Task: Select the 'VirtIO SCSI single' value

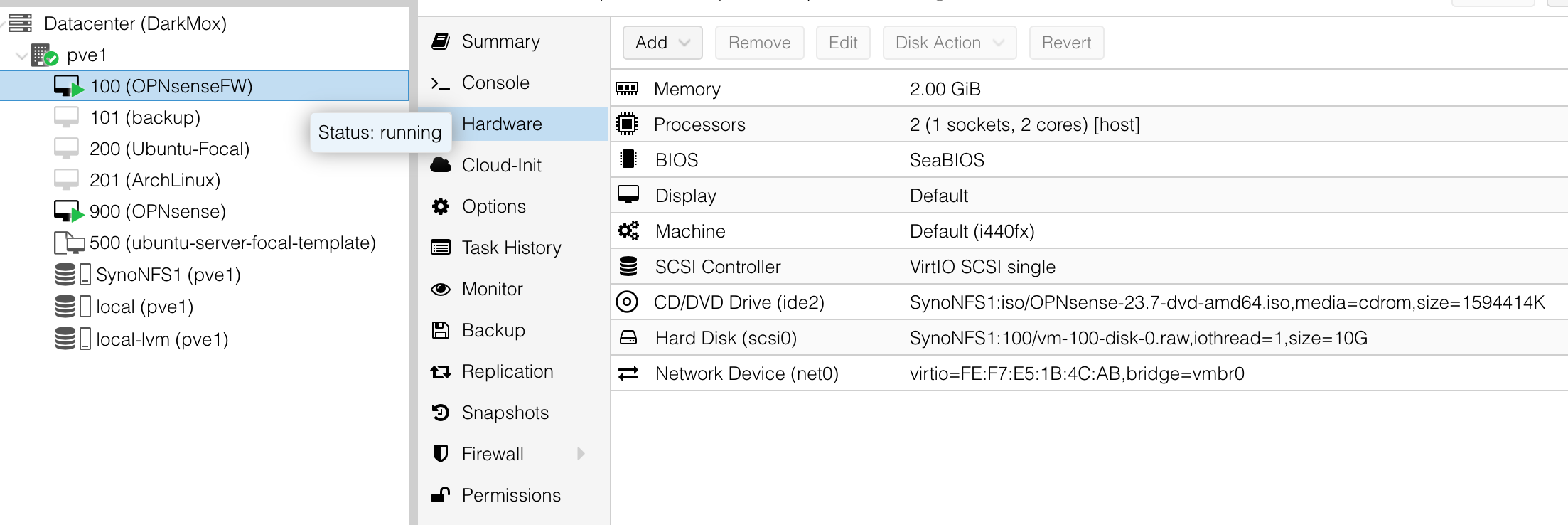Action: point(982,267)
